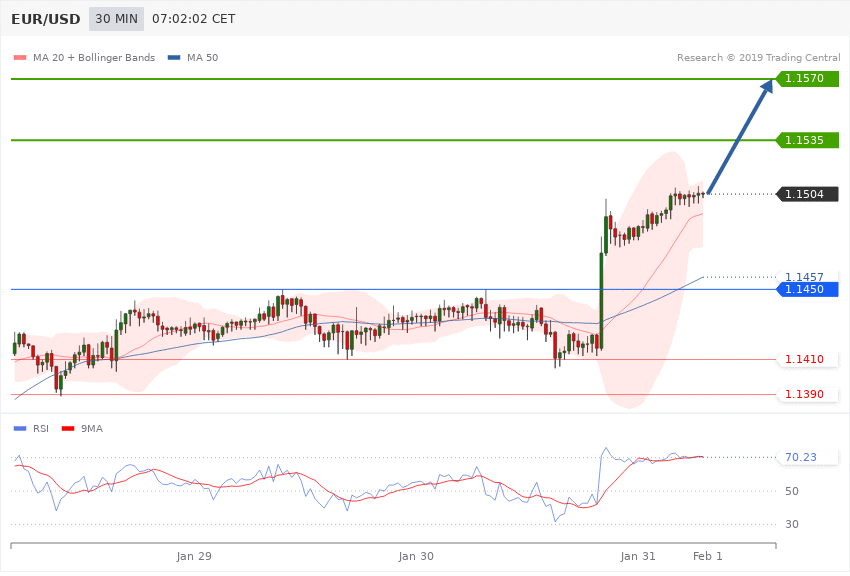Click the MA 20 + Bollinger Bands legend text
Viewport: 850px width, 576px height.
pos(94,57)
